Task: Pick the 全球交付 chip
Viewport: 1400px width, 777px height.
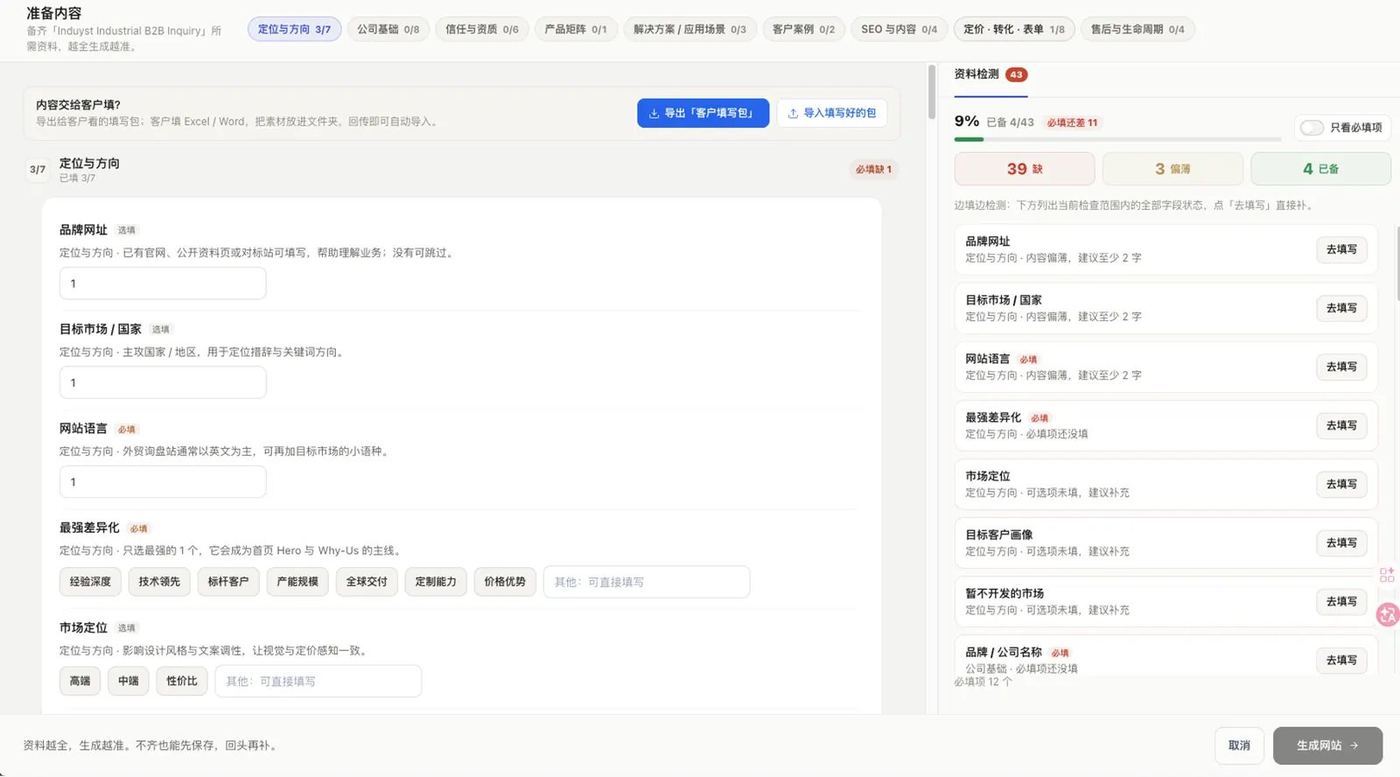Action: (x=367, y=582)
